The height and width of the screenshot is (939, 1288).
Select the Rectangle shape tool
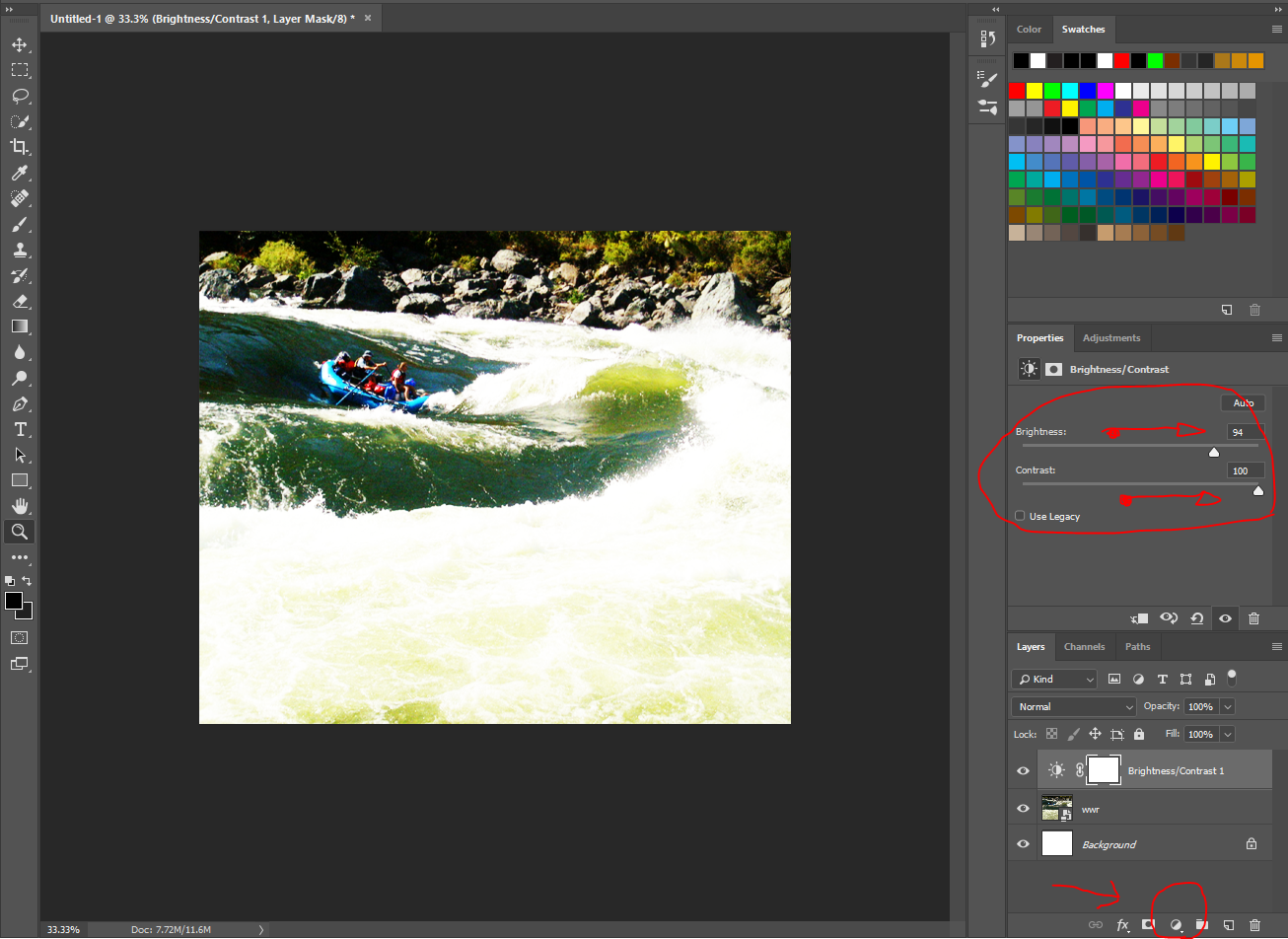point(20,480)
